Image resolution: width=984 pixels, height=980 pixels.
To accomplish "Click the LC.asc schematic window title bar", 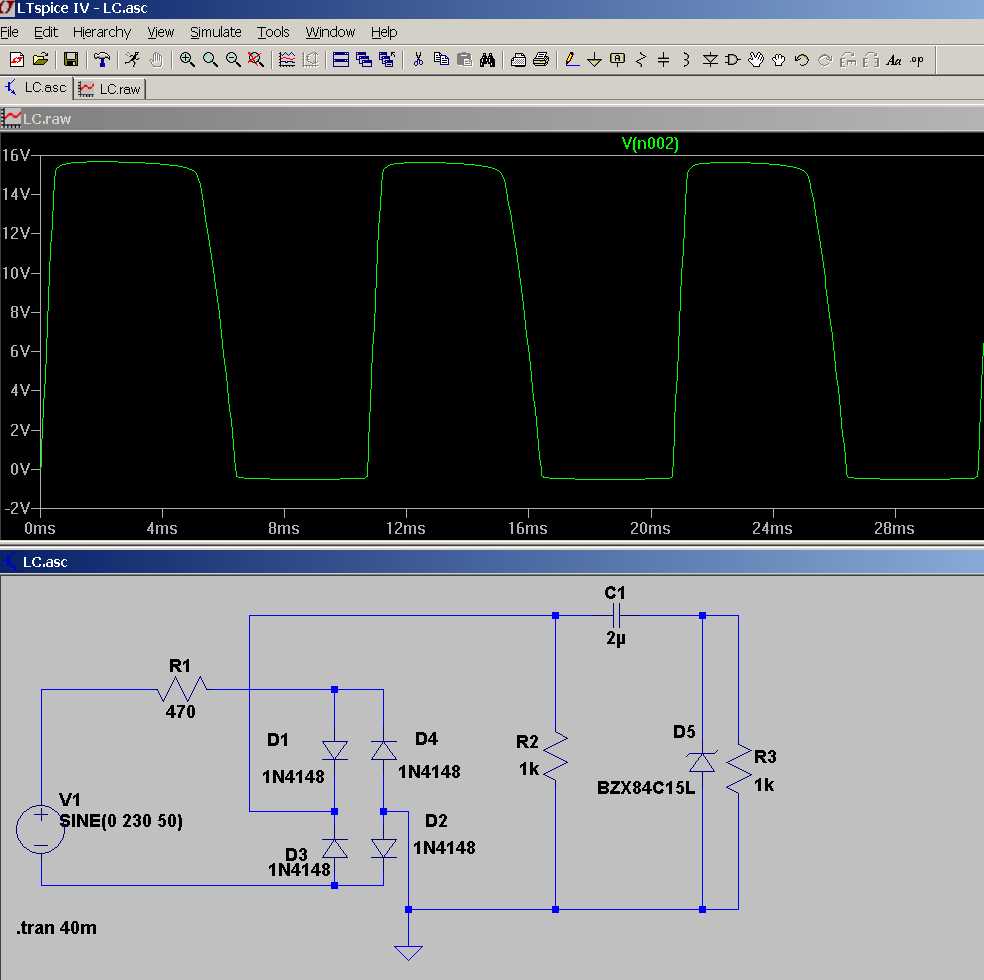I will (492, 562).
